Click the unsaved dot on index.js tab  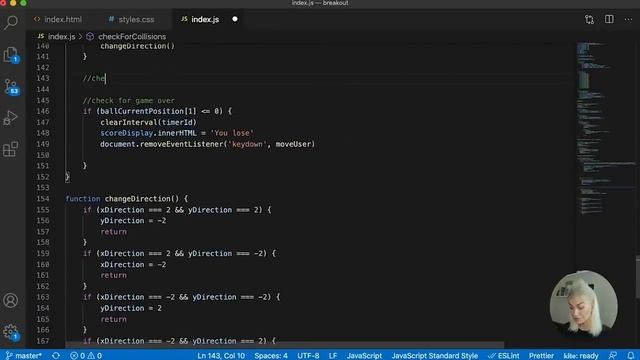pyautogui.click(x=235, y=19)
